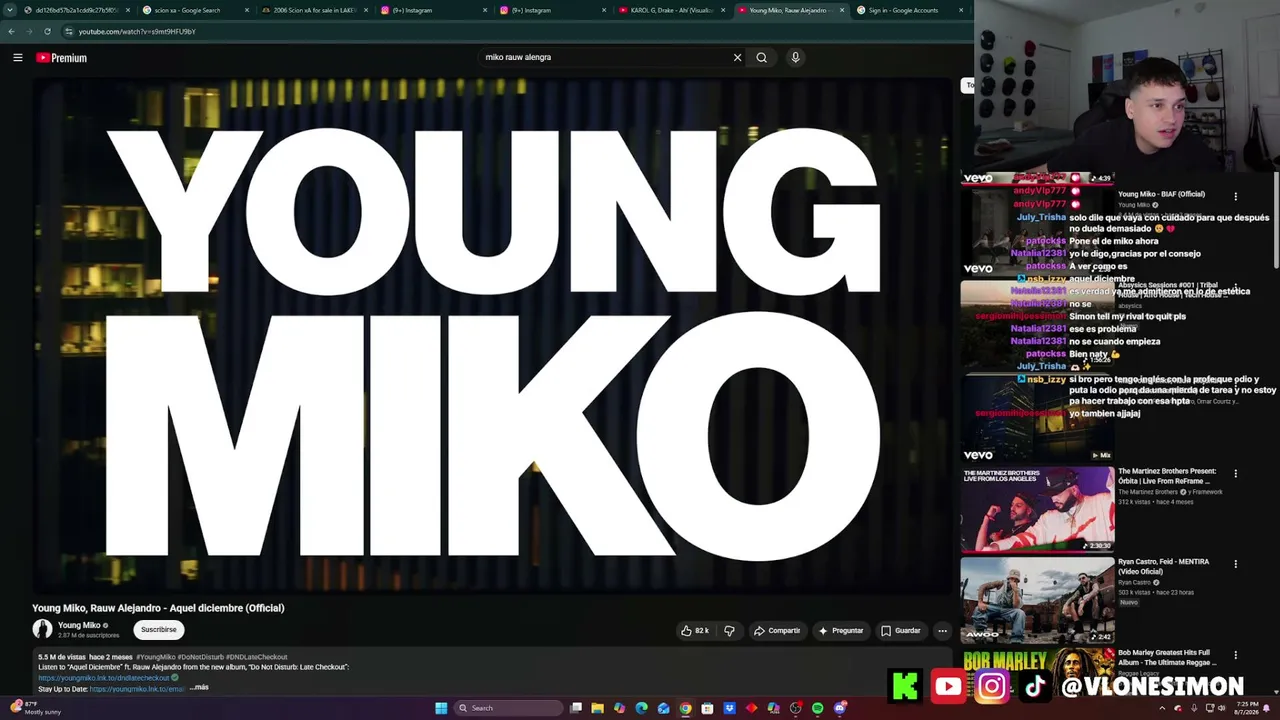Select the browser address bar URL
This screenshot has height=720, width=1280.
[137, 31]
